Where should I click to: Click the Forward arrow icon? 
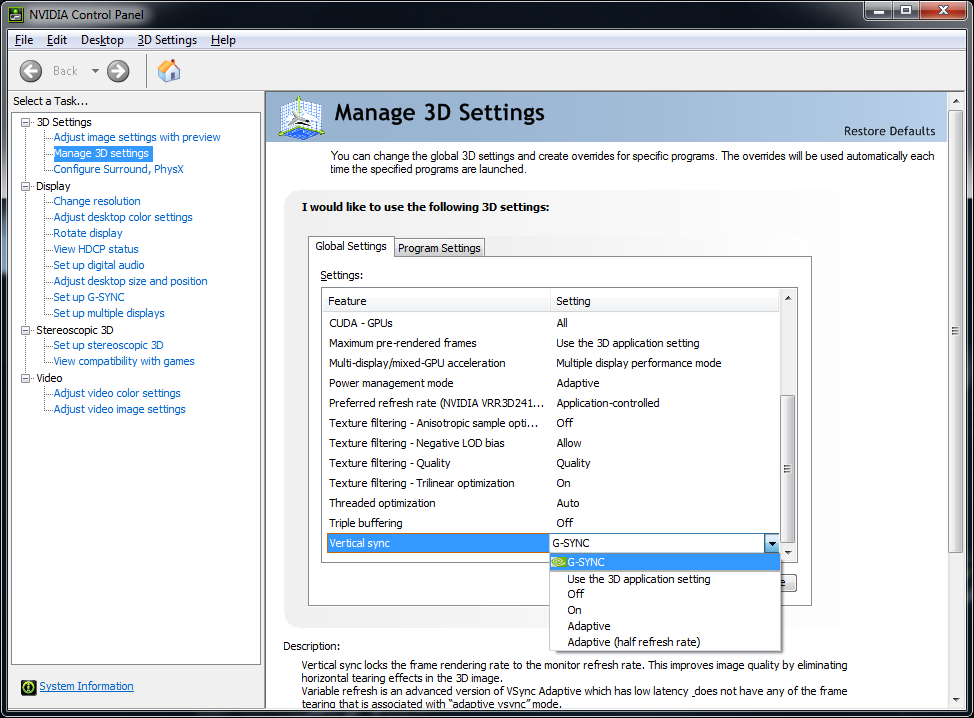[118, 70]
